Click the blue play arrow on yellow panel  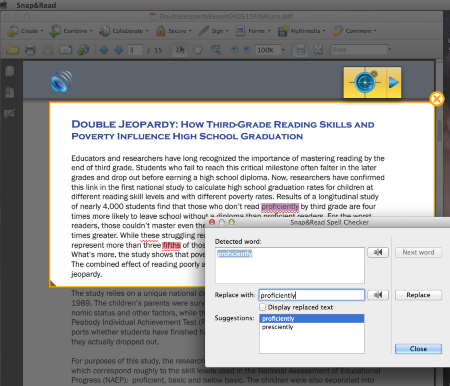pyautogui.click(x=394, y=82)
